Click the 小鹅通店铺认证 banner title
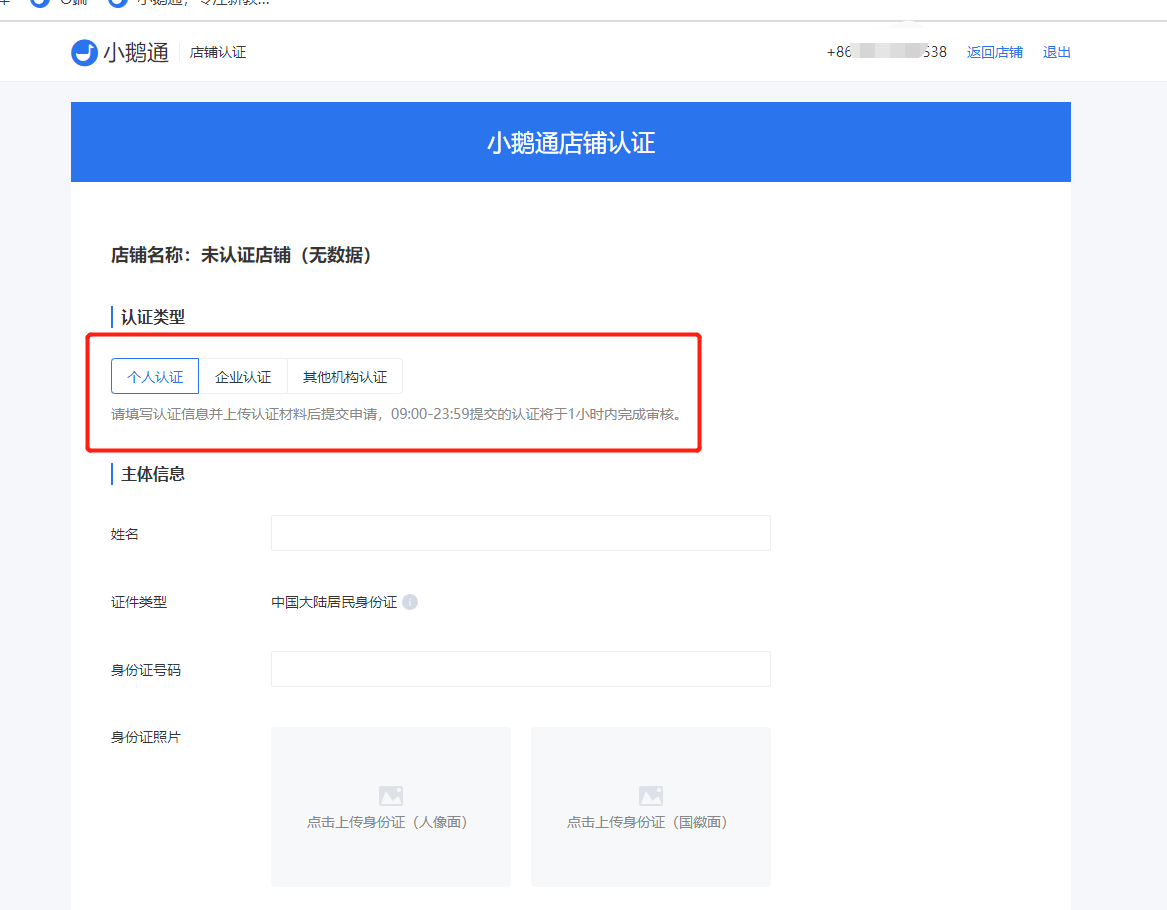The width and height of the screenshot is (1167, 910). pos(571,143)
